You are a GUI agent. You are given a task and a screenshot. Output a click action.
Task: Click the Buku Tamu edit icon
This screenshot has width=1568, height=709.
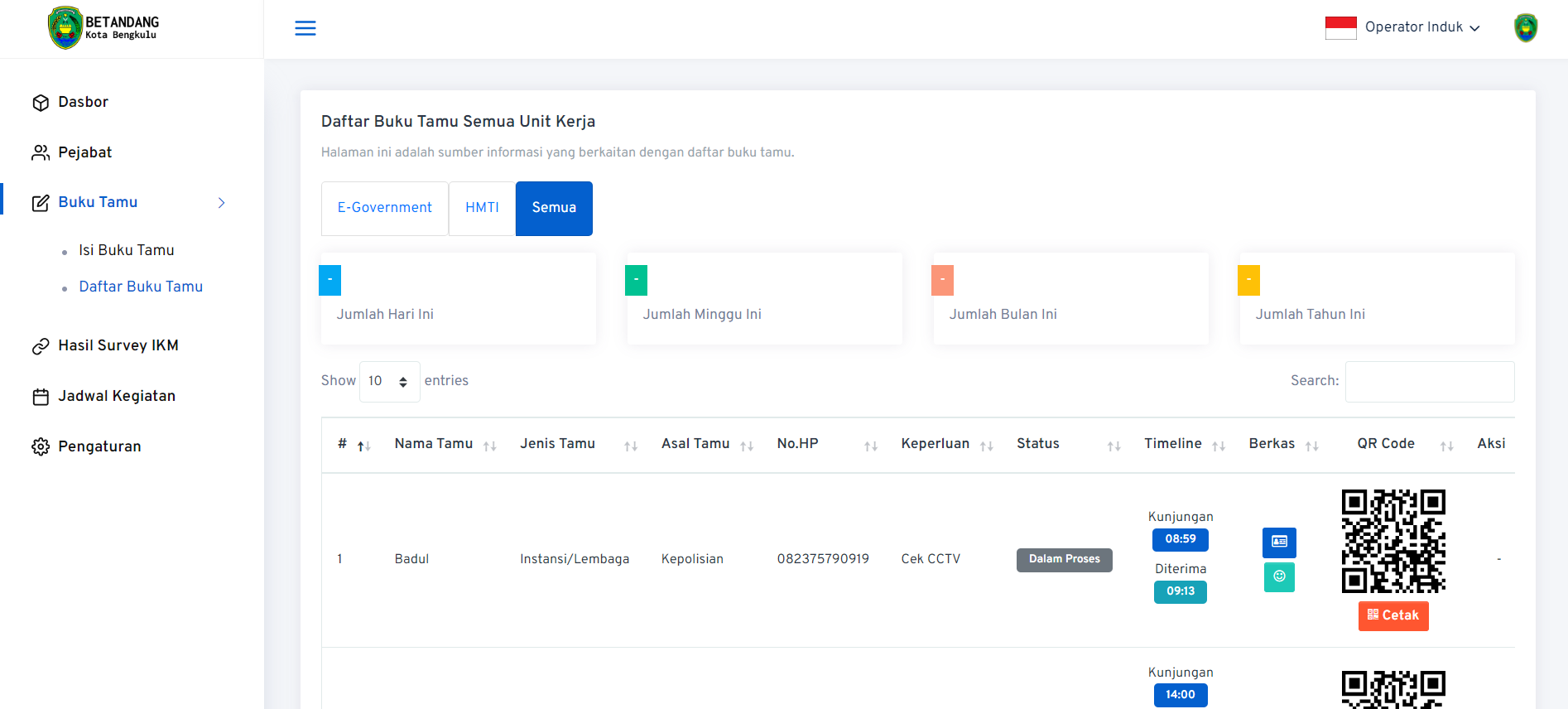41,203
